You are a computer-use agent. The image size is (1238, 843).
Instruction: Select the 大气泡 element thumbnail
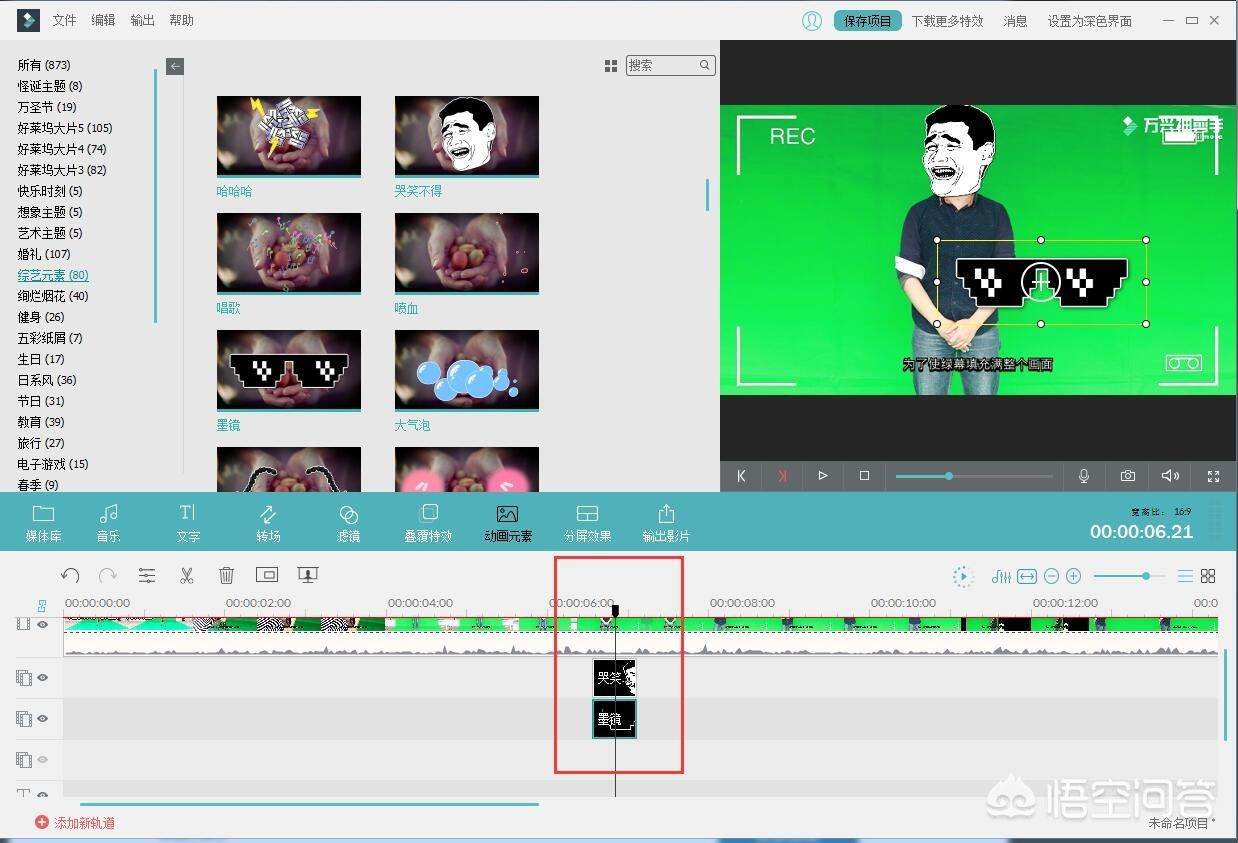pyautogui.click(x=467, y=371)
